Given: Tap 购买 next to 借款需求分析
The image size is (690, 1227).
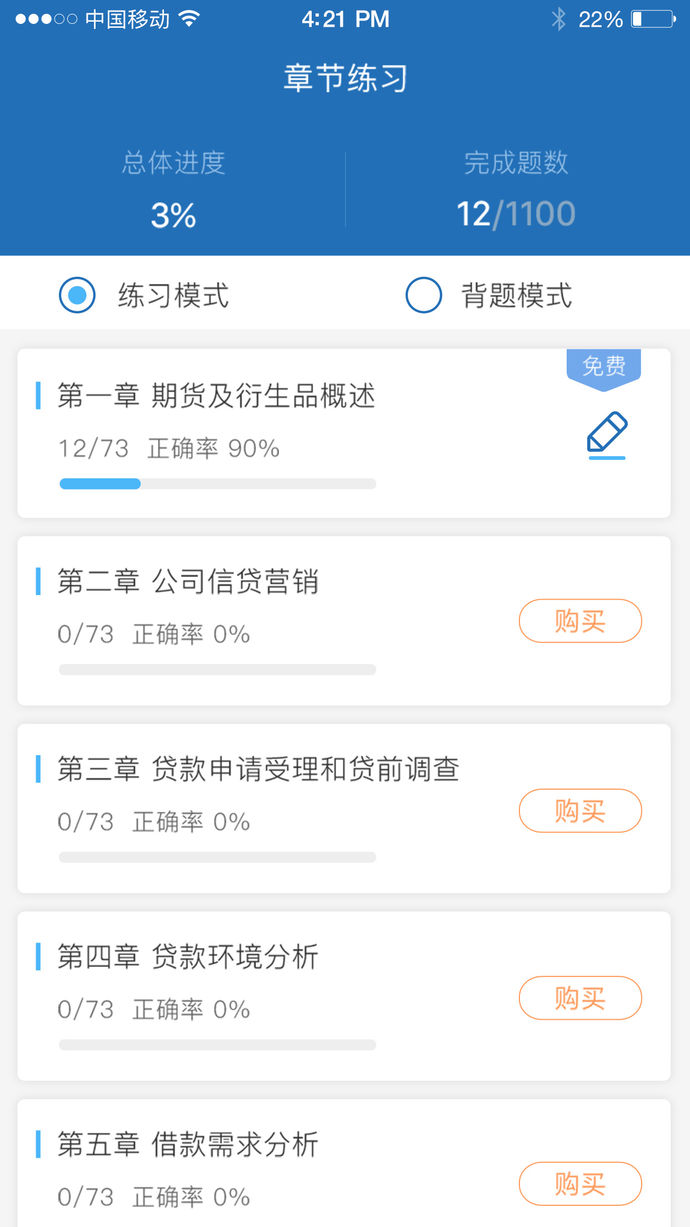Looking at the screenshot, I should point(580,1184).
